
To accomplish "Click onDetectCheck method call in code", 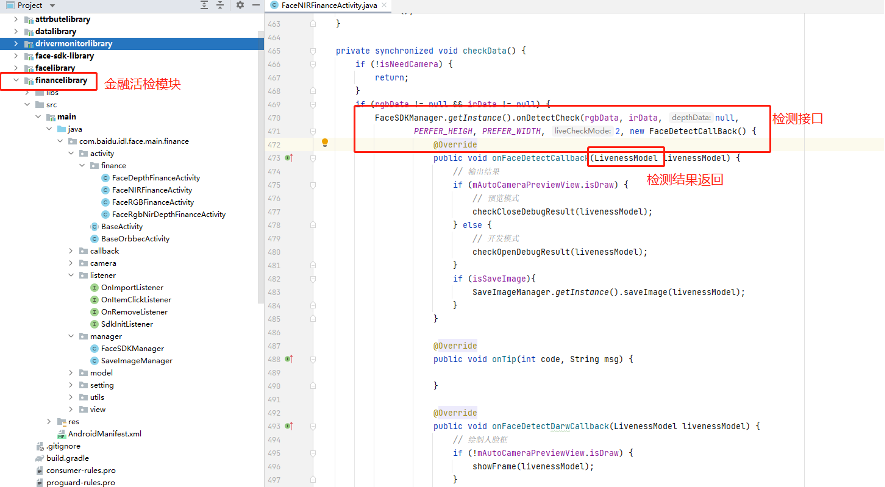I will coord(548,118).
